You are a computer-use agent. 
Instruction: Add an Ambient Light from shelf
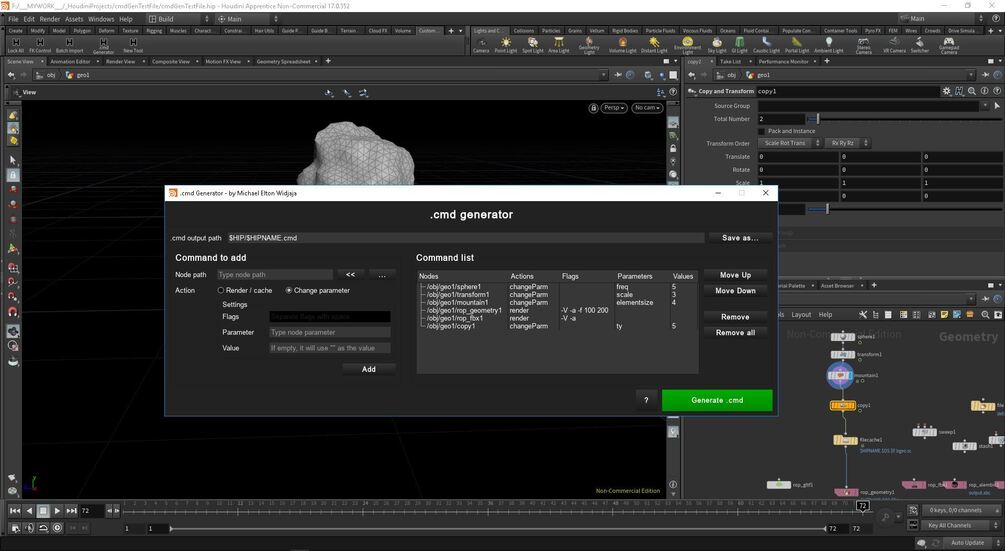pyautogui.click(x=829, y=45)
